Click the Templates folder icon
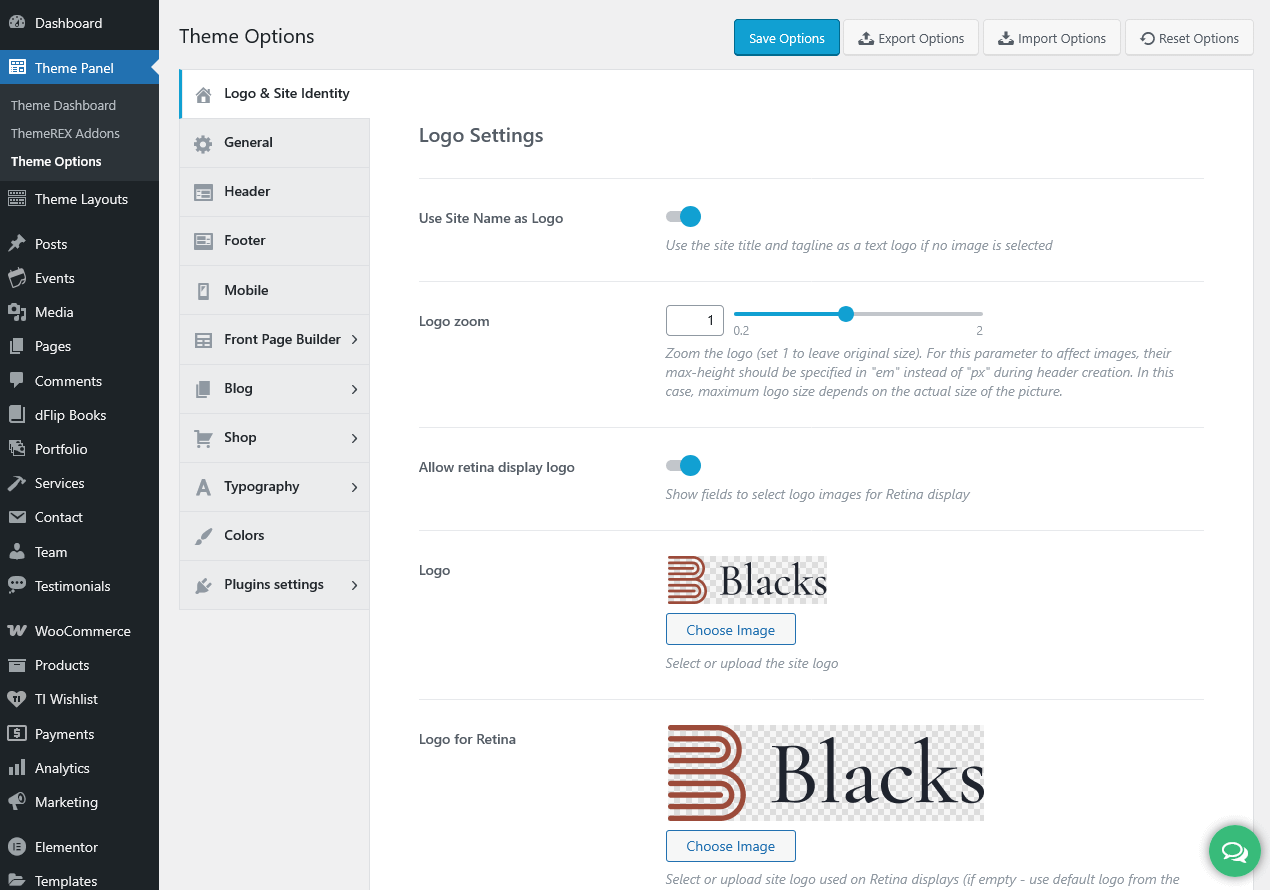The height and width of the screenshot is (890, 1270). tap(17, 881)
